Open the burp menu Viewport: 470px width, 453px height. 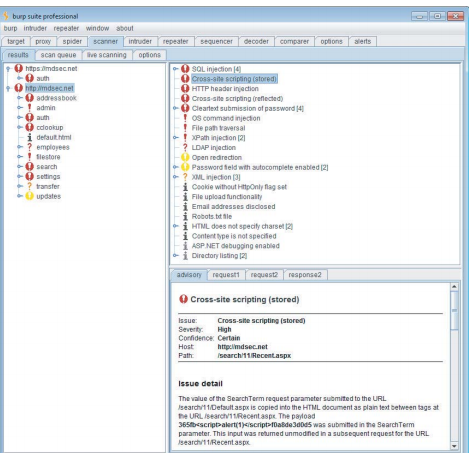pos(10,28)
